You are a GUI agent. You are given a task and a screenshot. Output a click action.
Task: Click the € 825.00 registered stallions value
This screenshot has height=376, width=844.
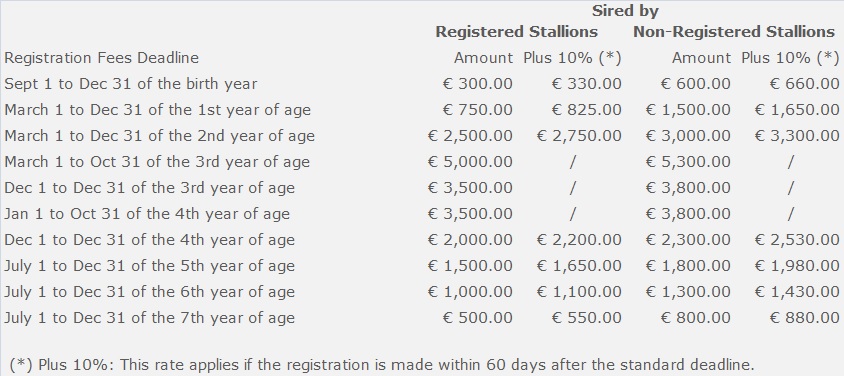pos(586,110)
